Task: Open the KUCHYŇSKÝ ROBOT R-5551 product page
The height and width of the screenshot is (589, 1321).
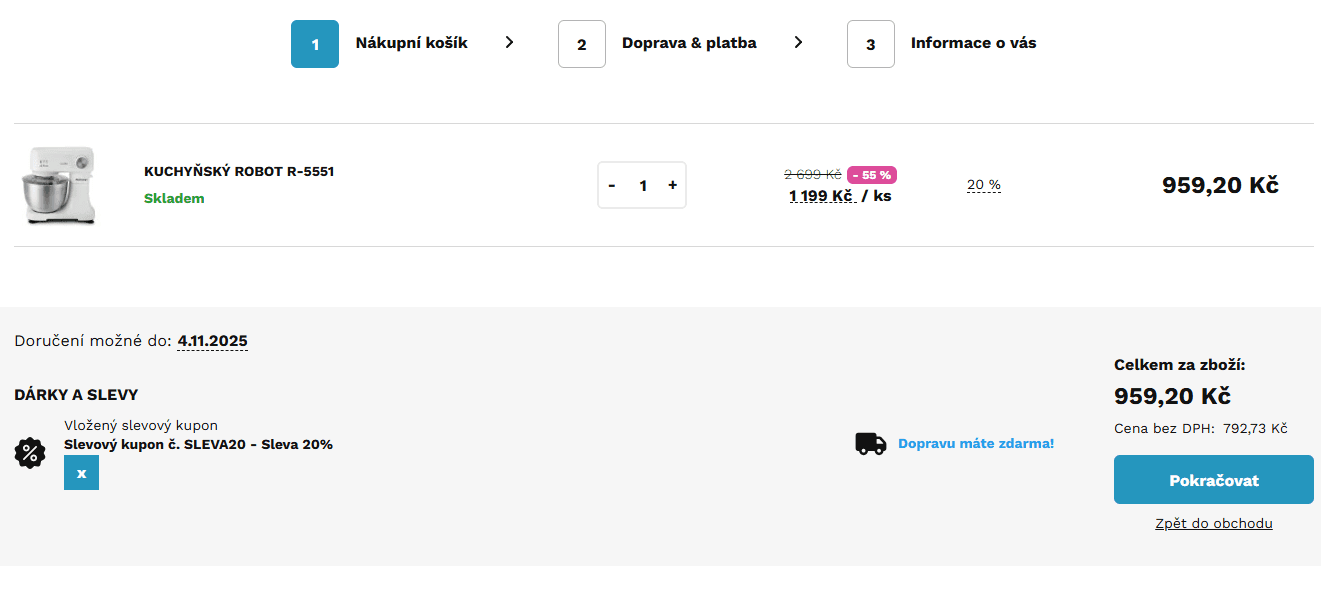Action: [239, 170]
